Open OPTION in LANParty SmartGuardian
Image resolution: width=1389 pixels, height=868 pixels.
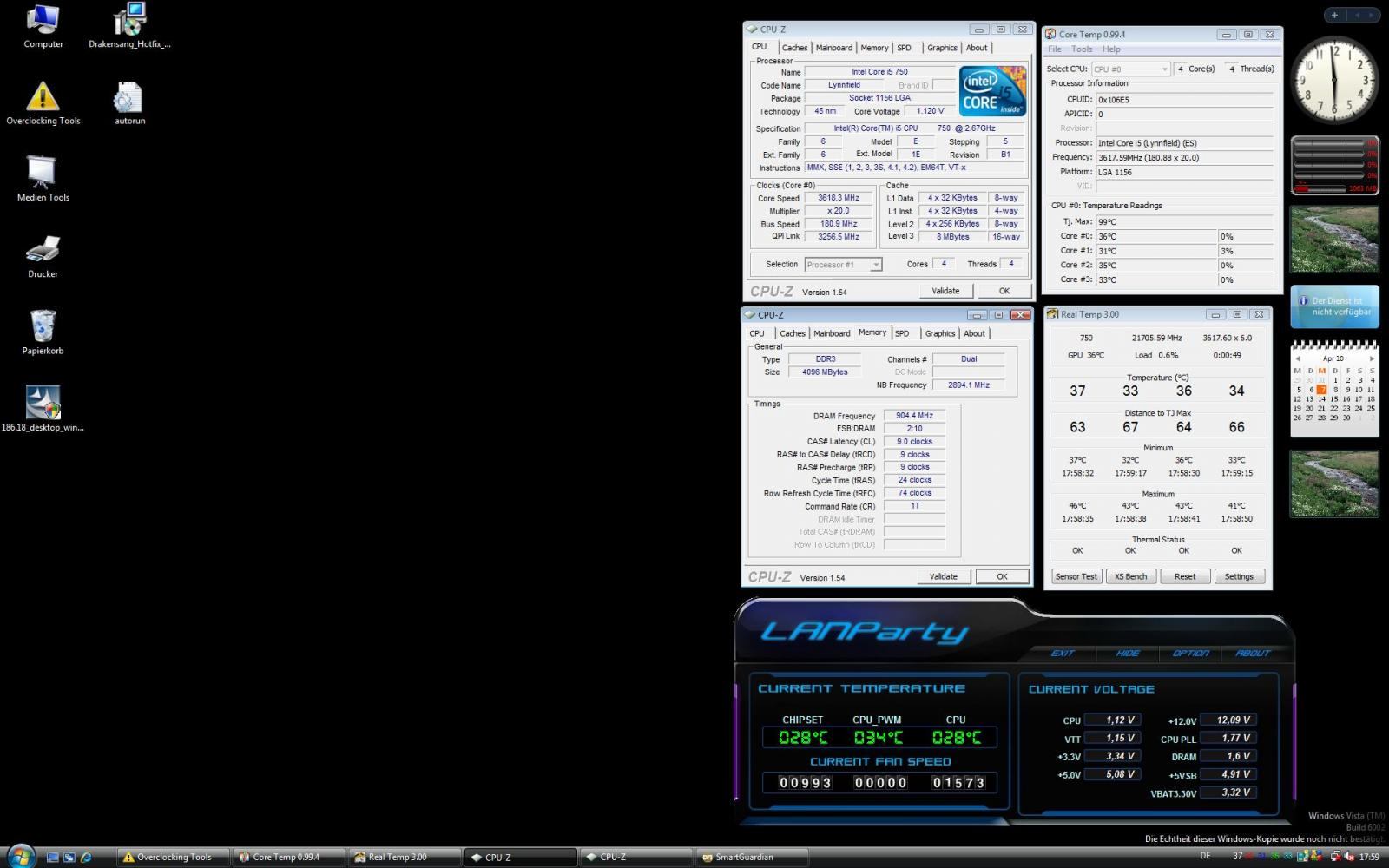click(1190, 654)
